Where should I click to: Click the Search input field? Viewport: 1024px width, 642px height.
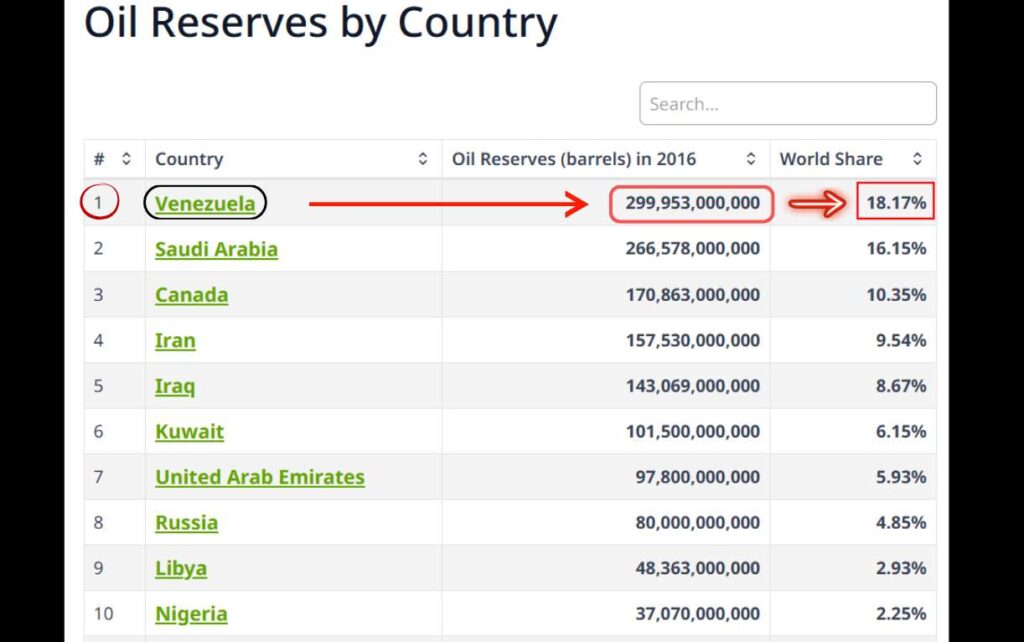pyautogui.click(x=787, y=104)
